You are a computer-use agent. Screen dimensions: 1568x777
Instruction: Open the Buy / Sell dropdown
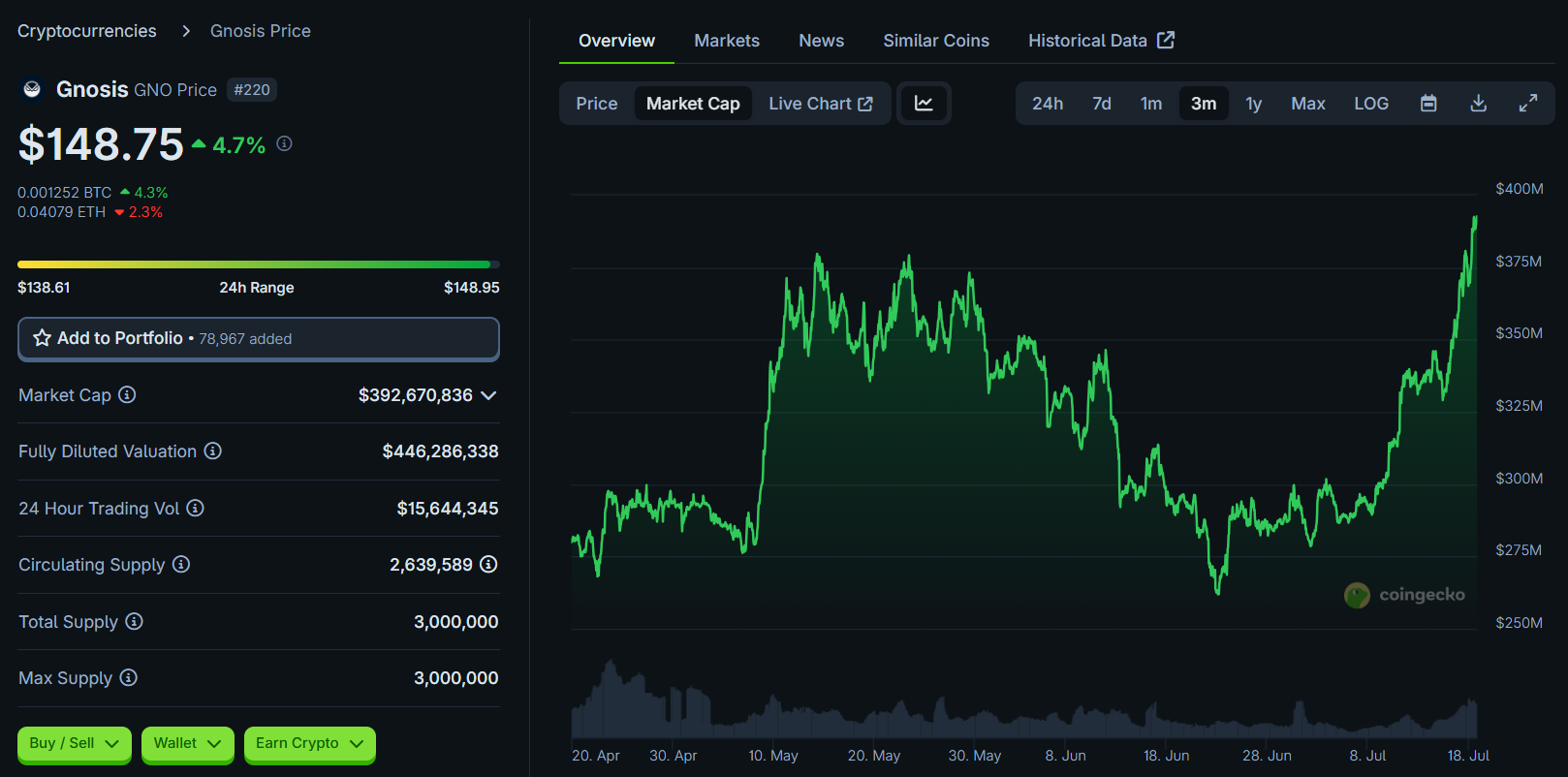click(x=74, y=743)
